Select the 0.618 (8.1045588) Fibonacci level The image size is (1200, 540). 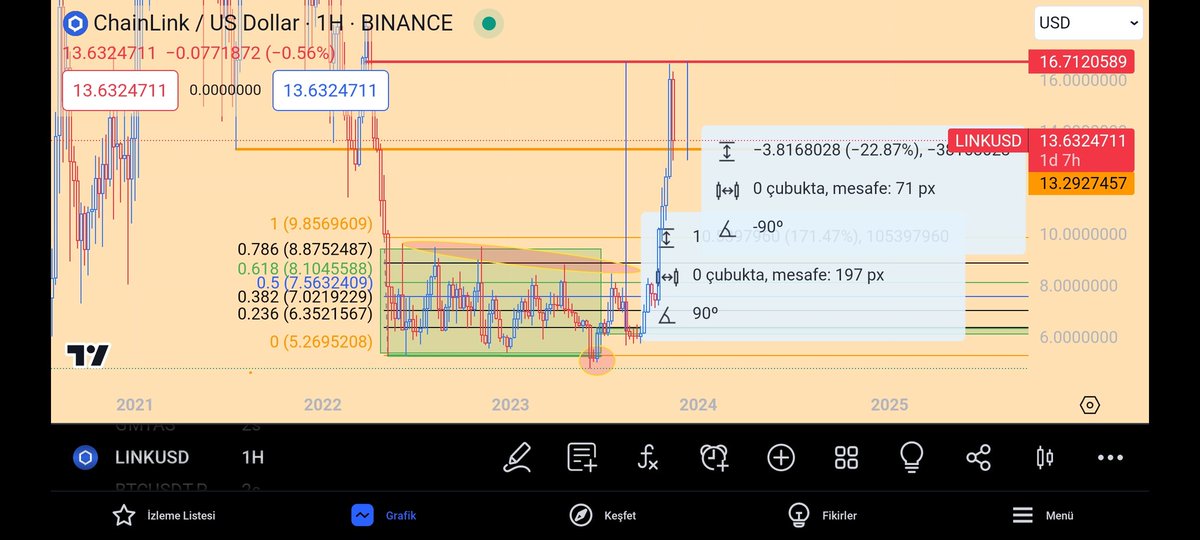305,269
